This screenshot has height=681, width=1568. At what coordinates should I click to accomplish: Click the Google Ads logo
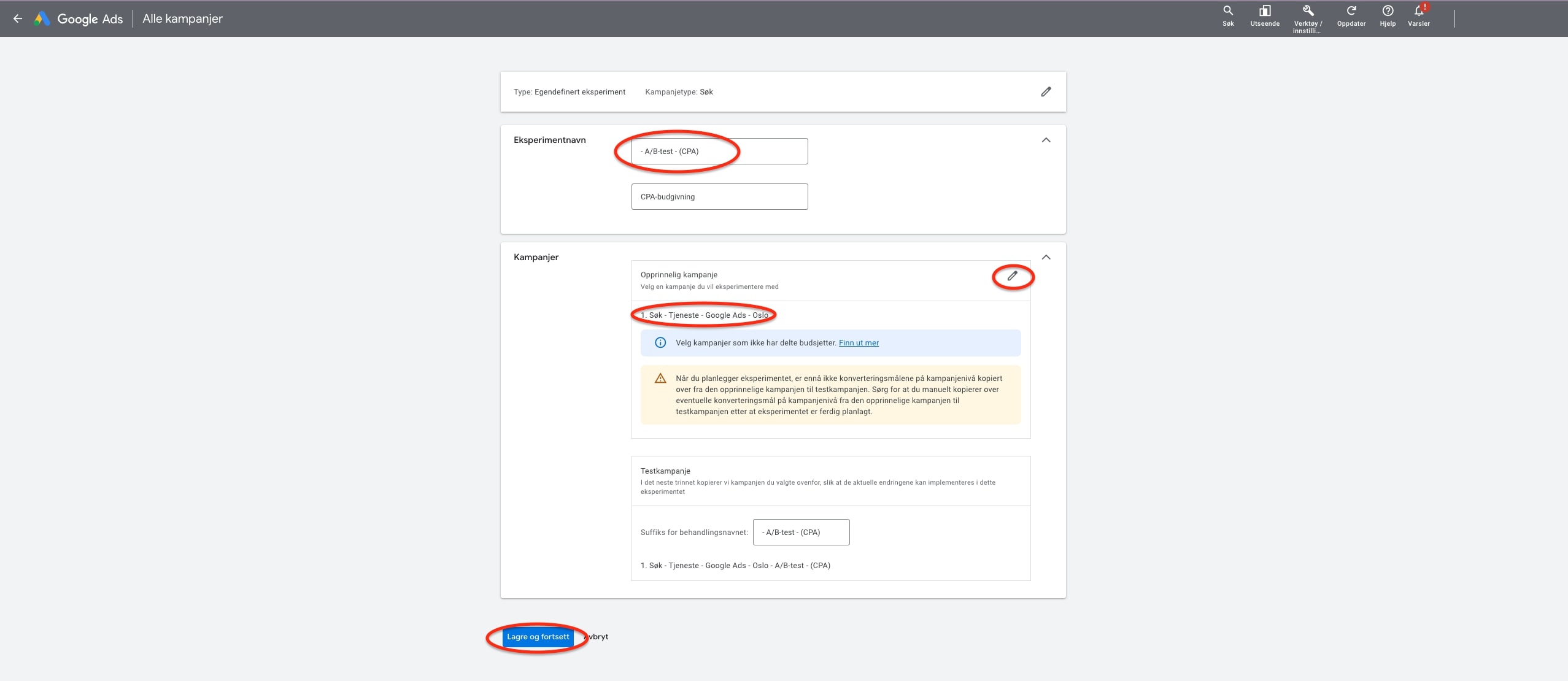pos(42,18)
